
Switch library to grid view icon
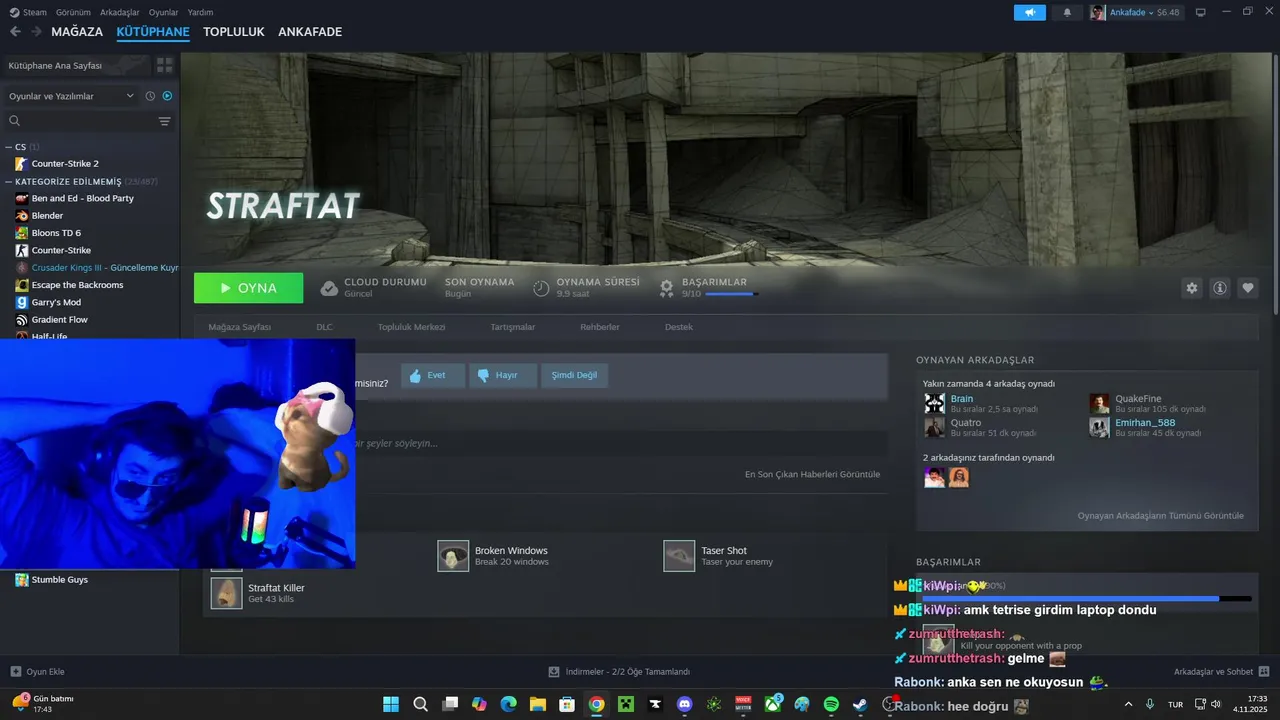click(165, 65)
